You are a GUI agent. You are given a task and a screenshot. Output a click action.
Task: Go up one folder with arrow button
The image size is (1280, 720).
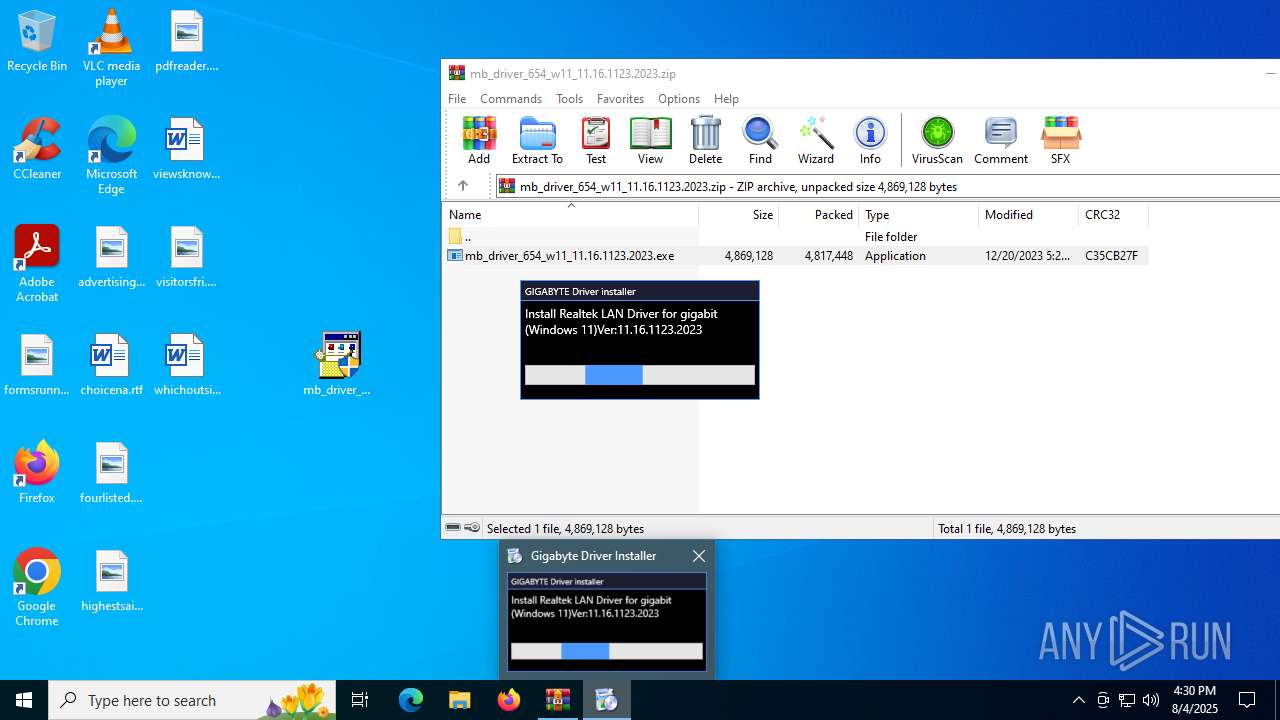point(463,186)
